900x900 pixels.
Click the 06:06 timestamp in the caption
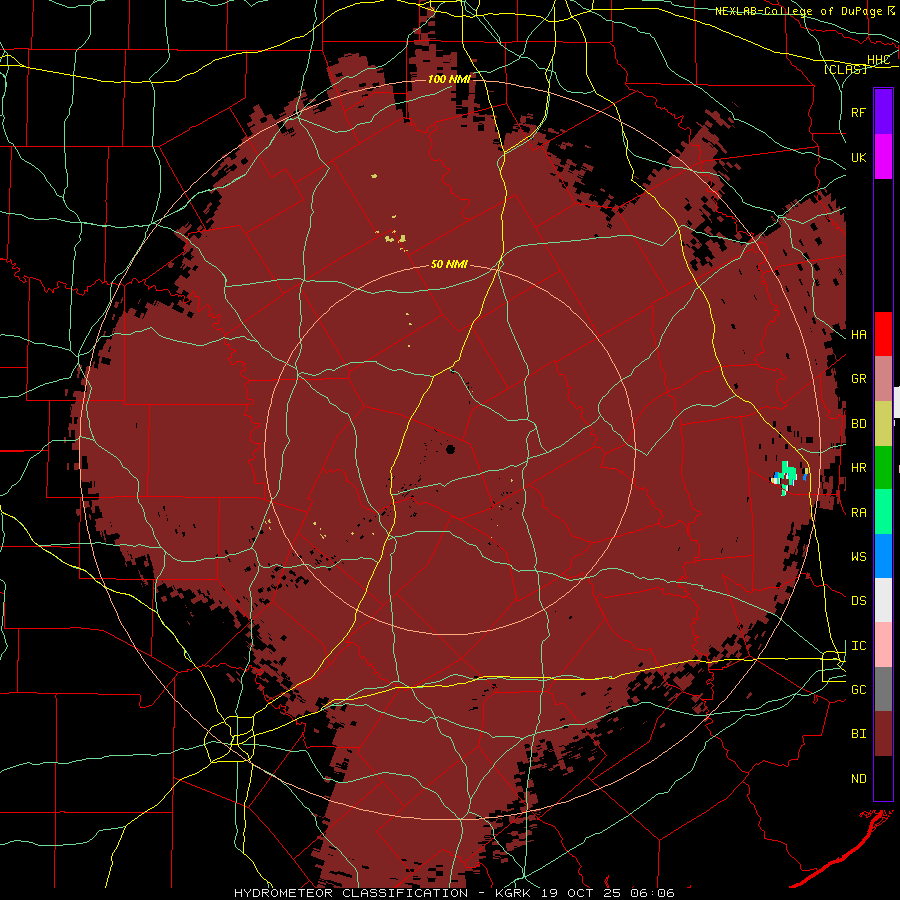652,893
